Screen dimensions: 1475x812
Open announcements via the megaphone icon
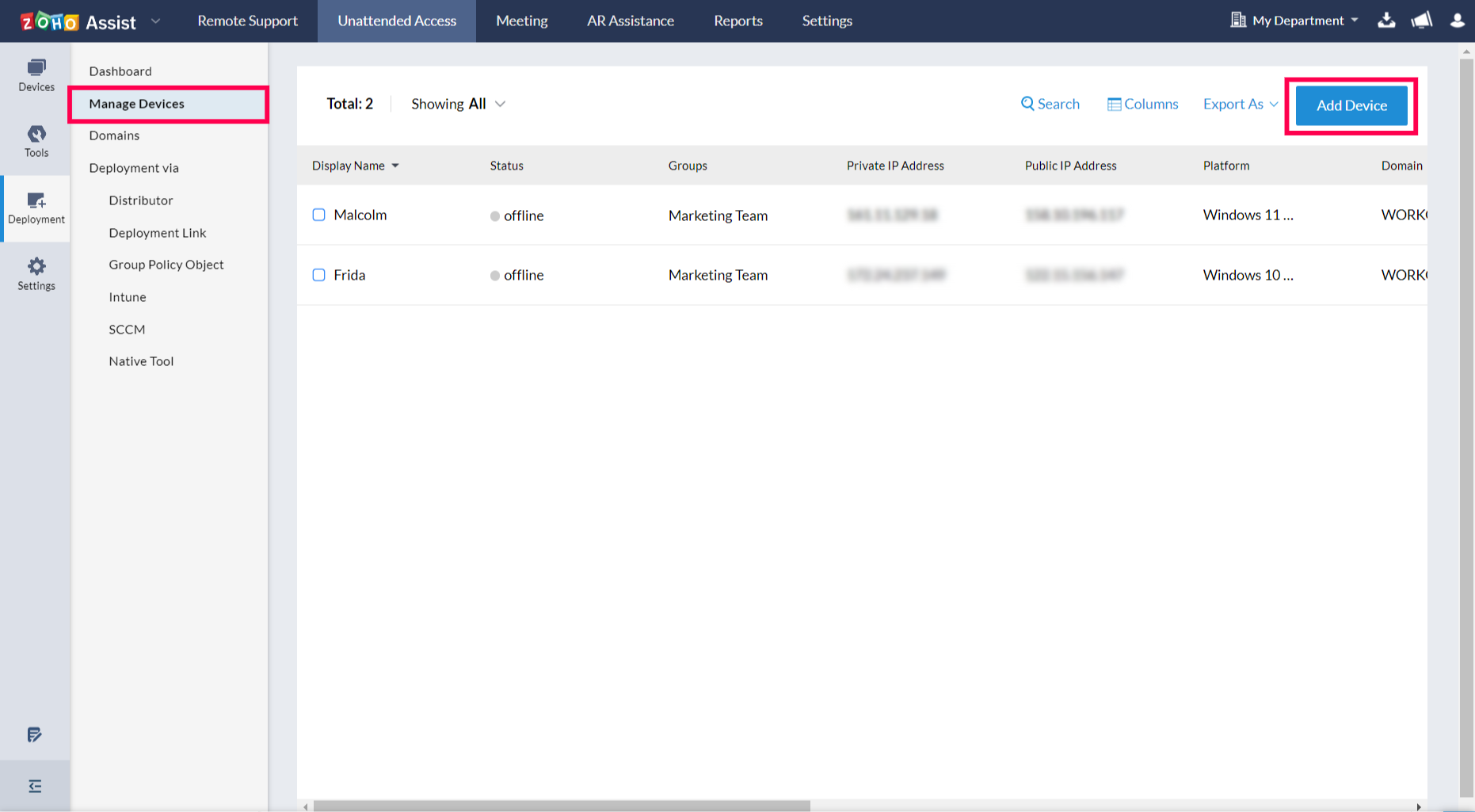coord(1422,21)
